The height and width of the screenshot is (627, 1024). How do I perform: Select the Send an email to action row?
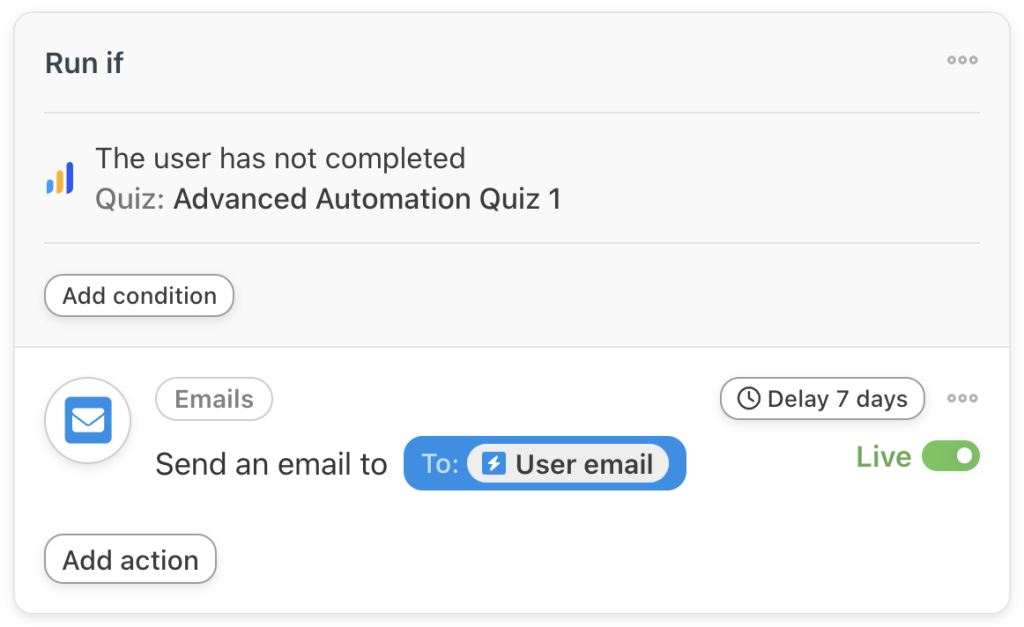[272, 463]
